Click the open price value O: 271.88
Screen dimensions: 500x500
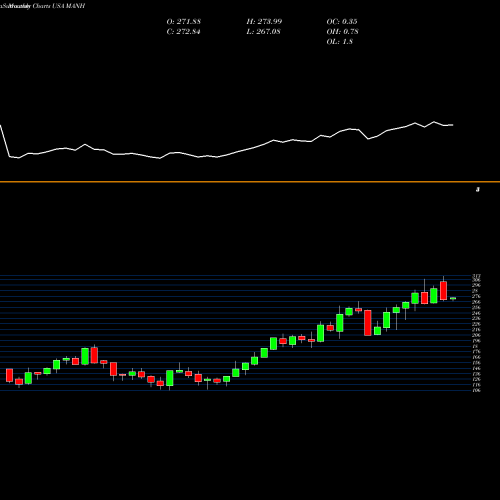coord(183,22)
